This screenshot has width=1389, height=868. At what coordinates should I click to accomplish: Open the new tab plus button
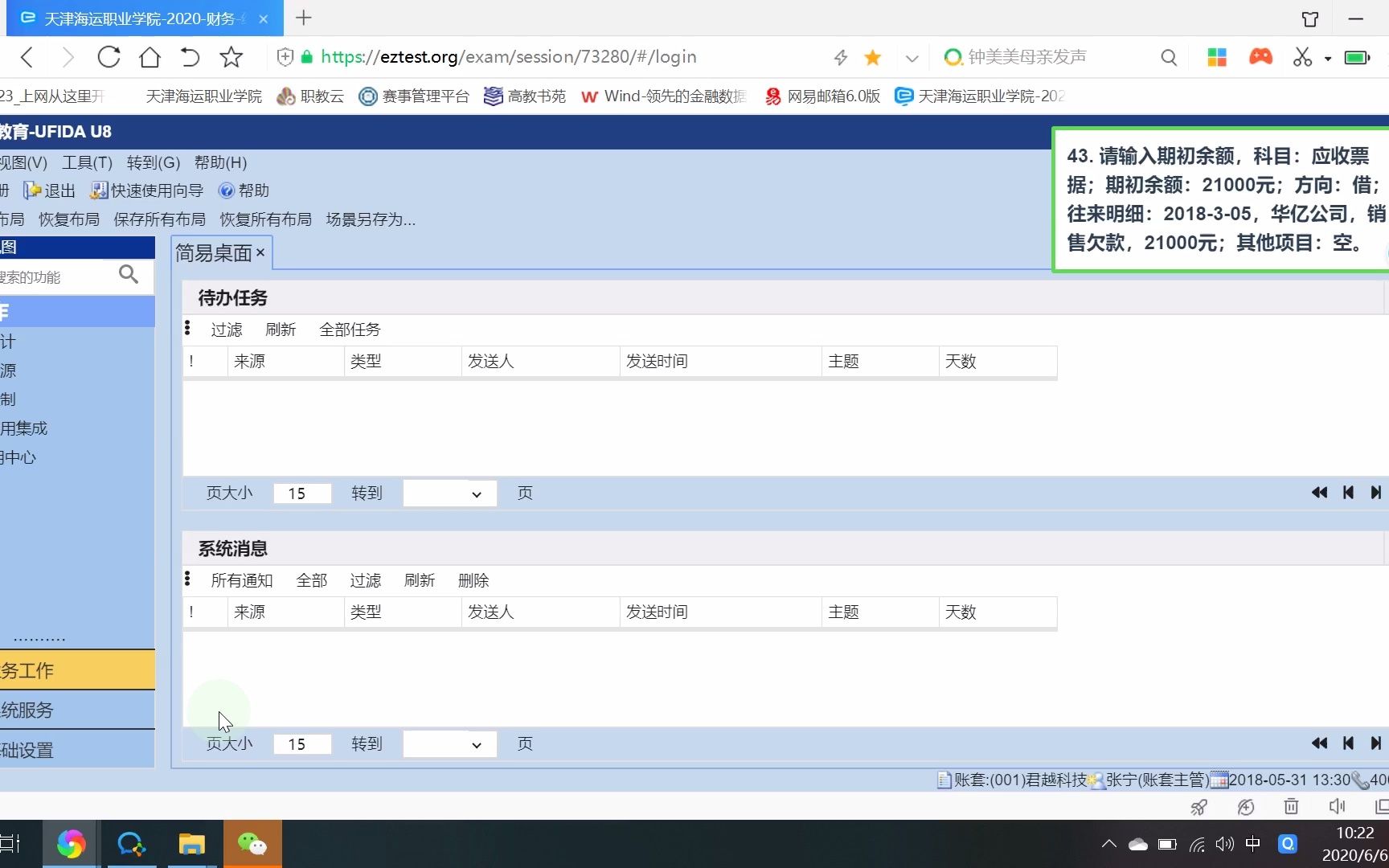[x=304, y=18]
